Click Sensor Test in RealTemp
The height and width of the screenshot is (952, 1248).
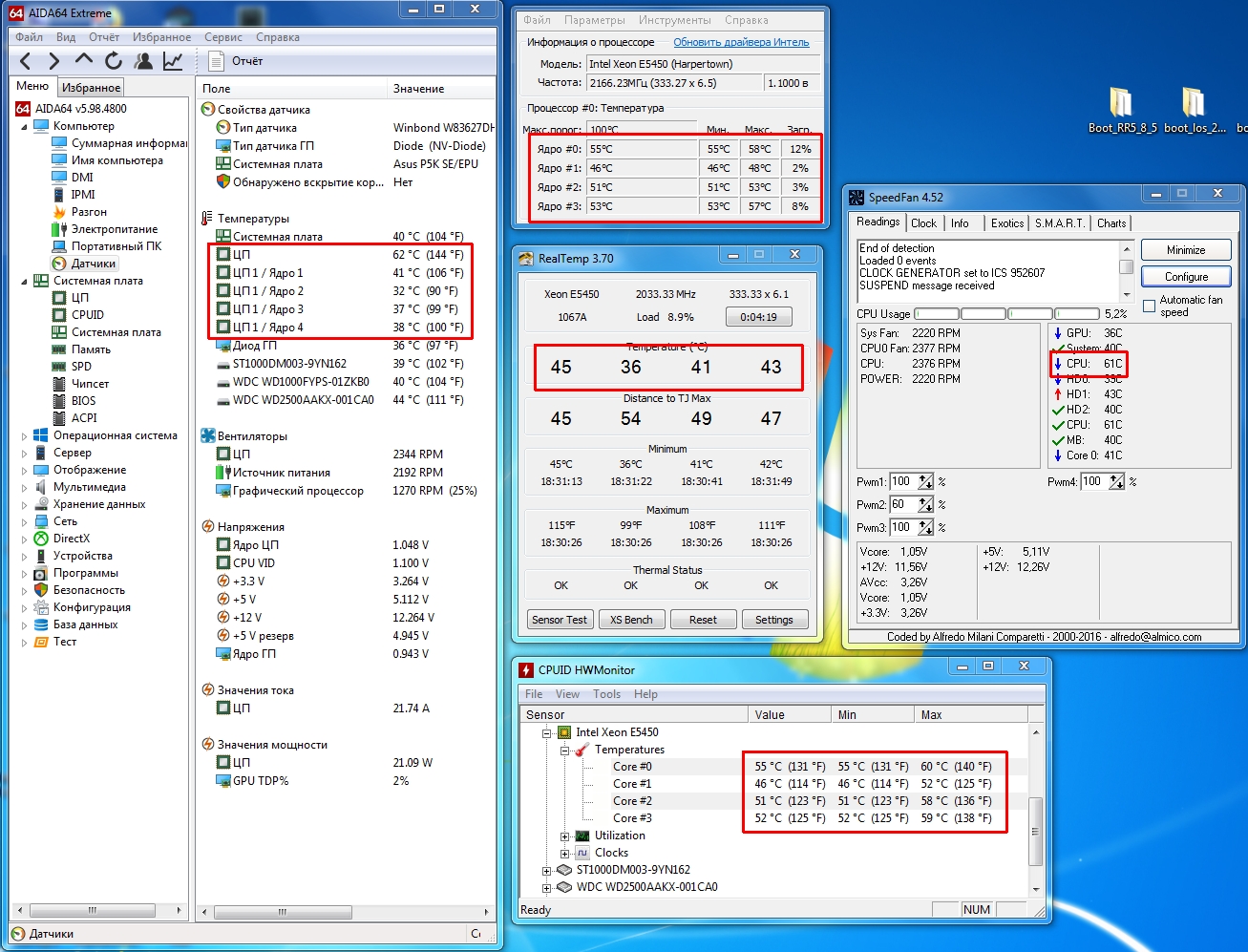tap(560, 620)
